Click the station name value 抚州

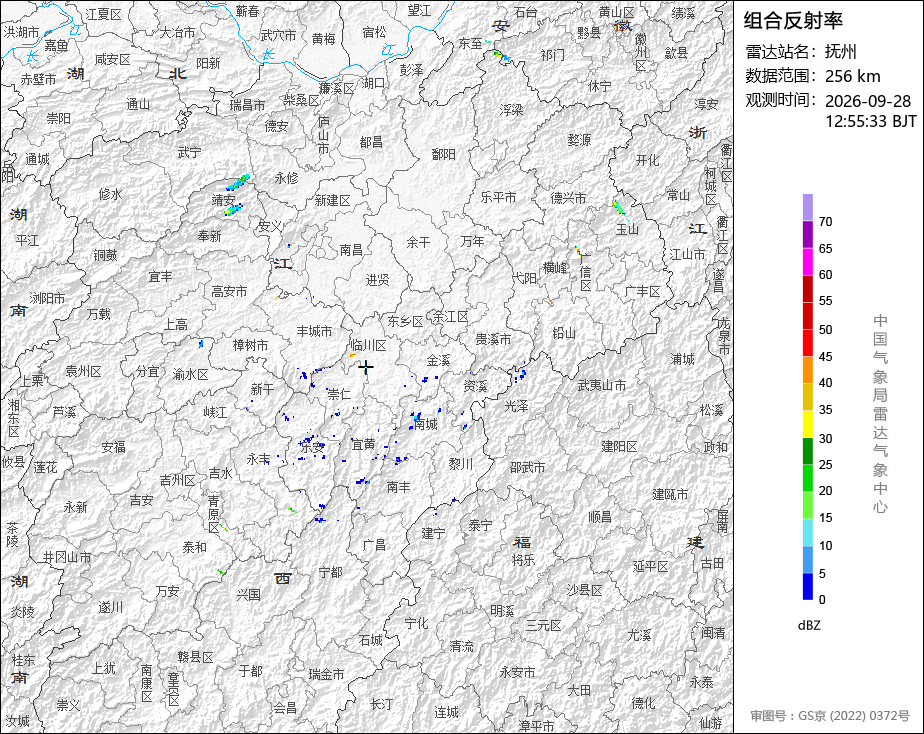tap(840, 52)
